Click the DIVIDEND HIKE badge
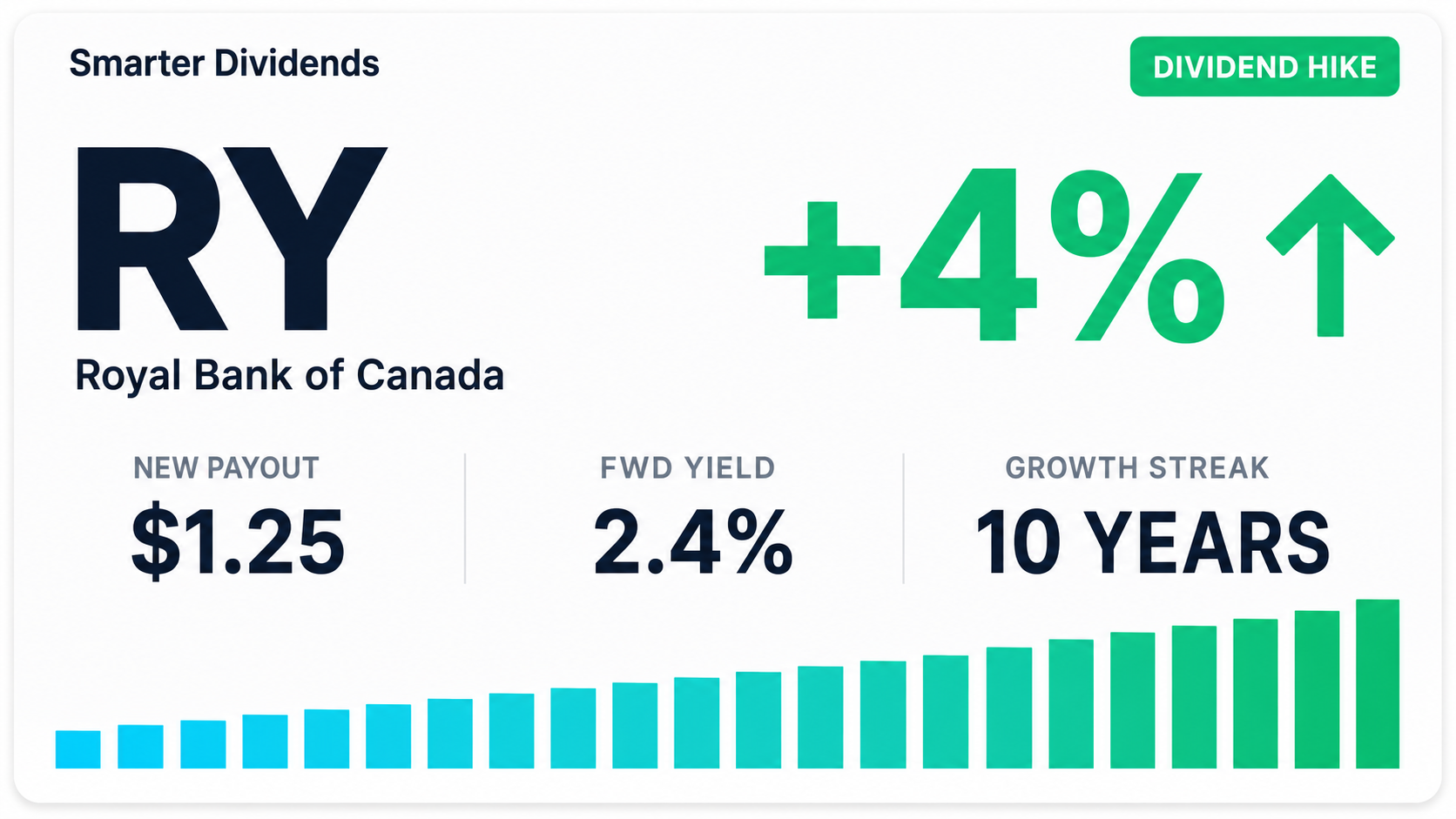The image size is (1456, 819). coord(1264,66)
